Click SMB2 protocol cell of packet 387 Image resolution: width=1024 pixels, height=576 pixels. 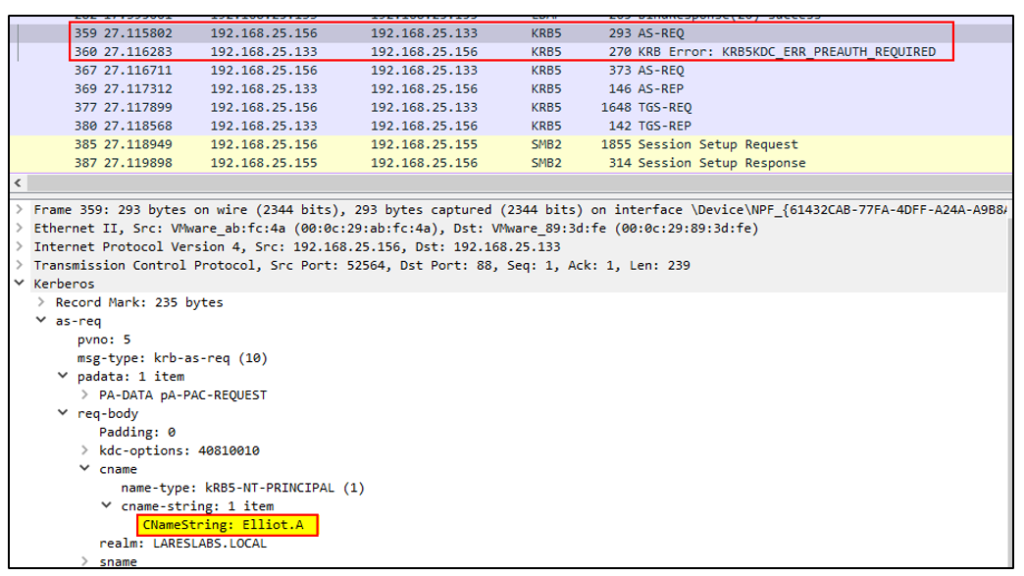pos(546,163)
